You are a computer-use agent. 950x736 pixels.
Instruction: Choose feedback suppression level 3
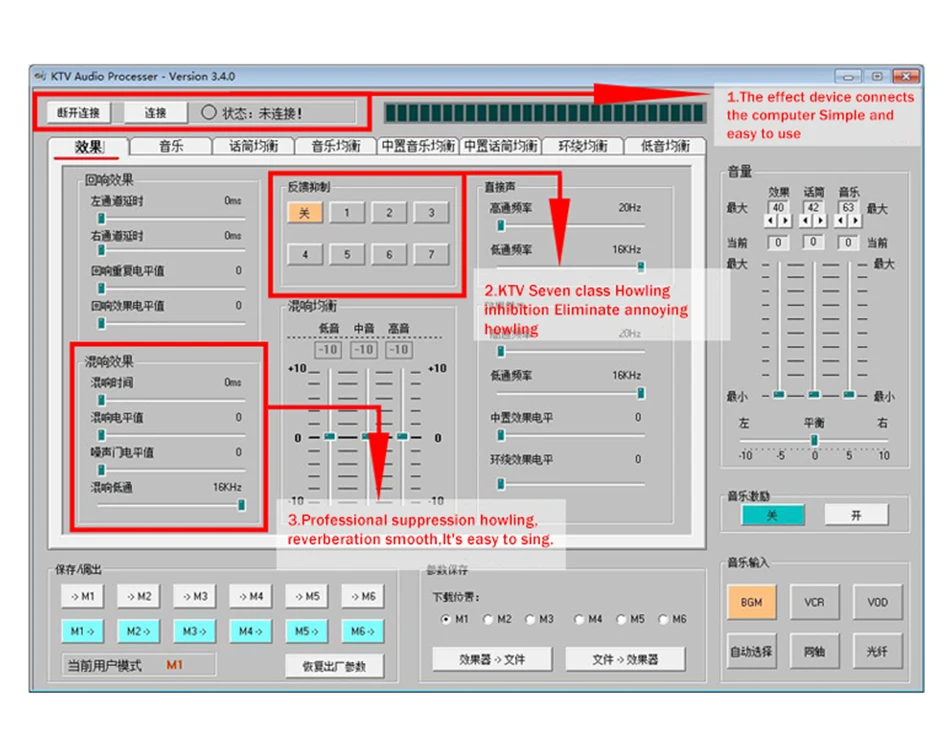431,213
